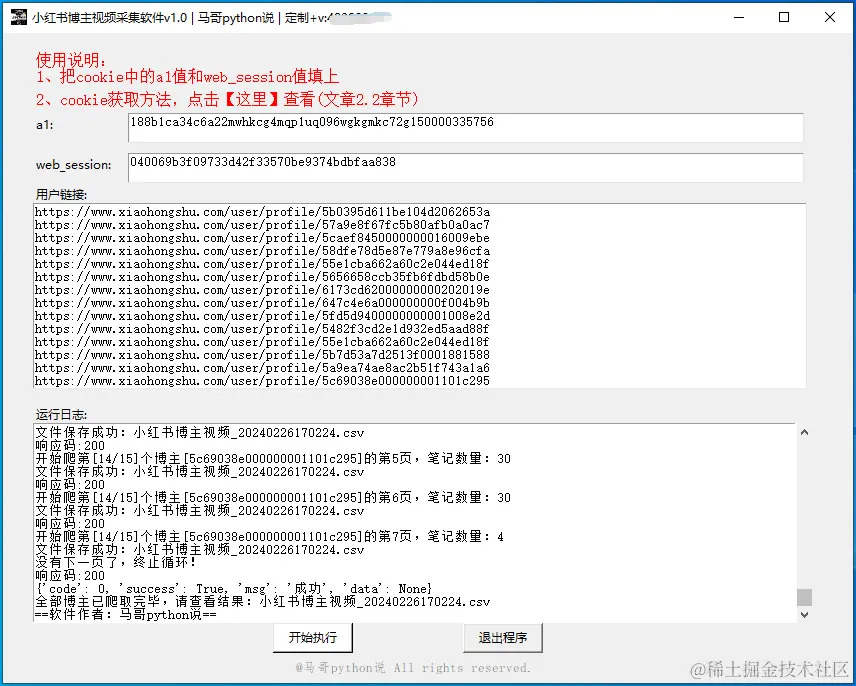Click the a1 cookie input field
The height and width of the screenshot is (686, 856).
point(465,128)
